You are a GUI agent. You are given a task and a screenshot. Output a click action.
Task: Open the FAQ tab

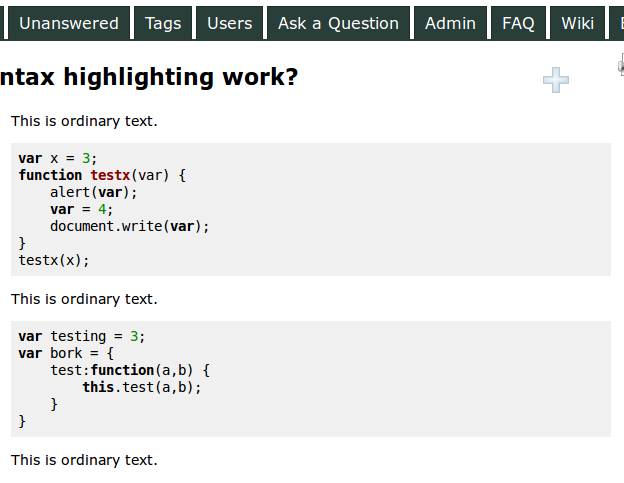[x=518, y=23]
